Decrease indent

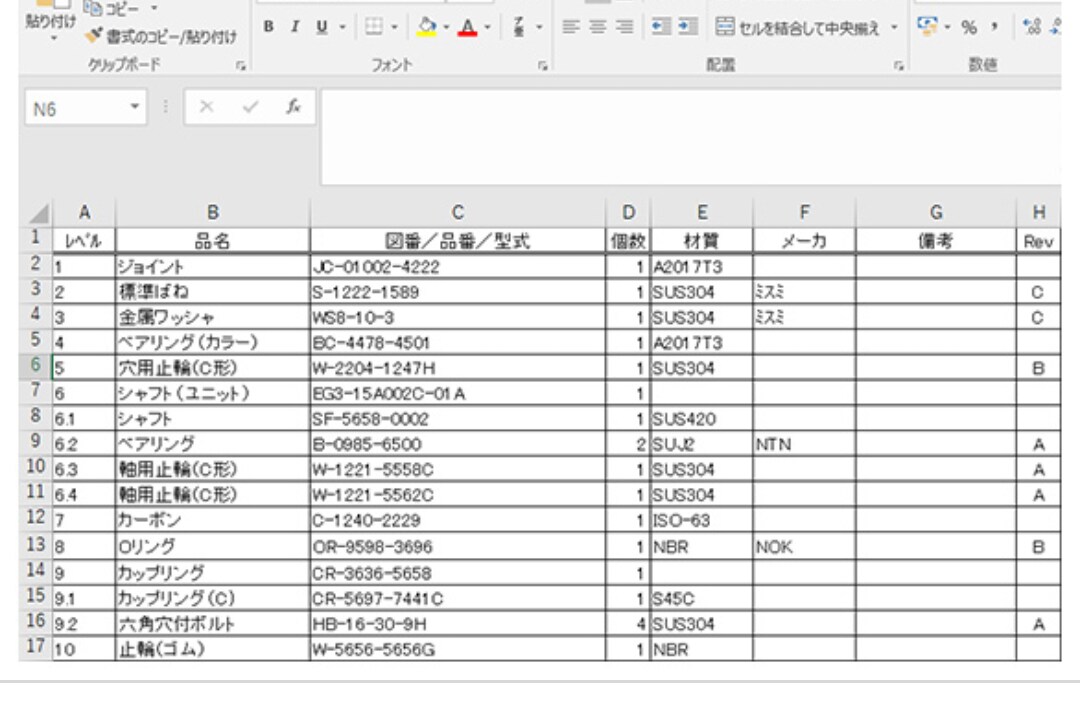[x=661, y=27]
